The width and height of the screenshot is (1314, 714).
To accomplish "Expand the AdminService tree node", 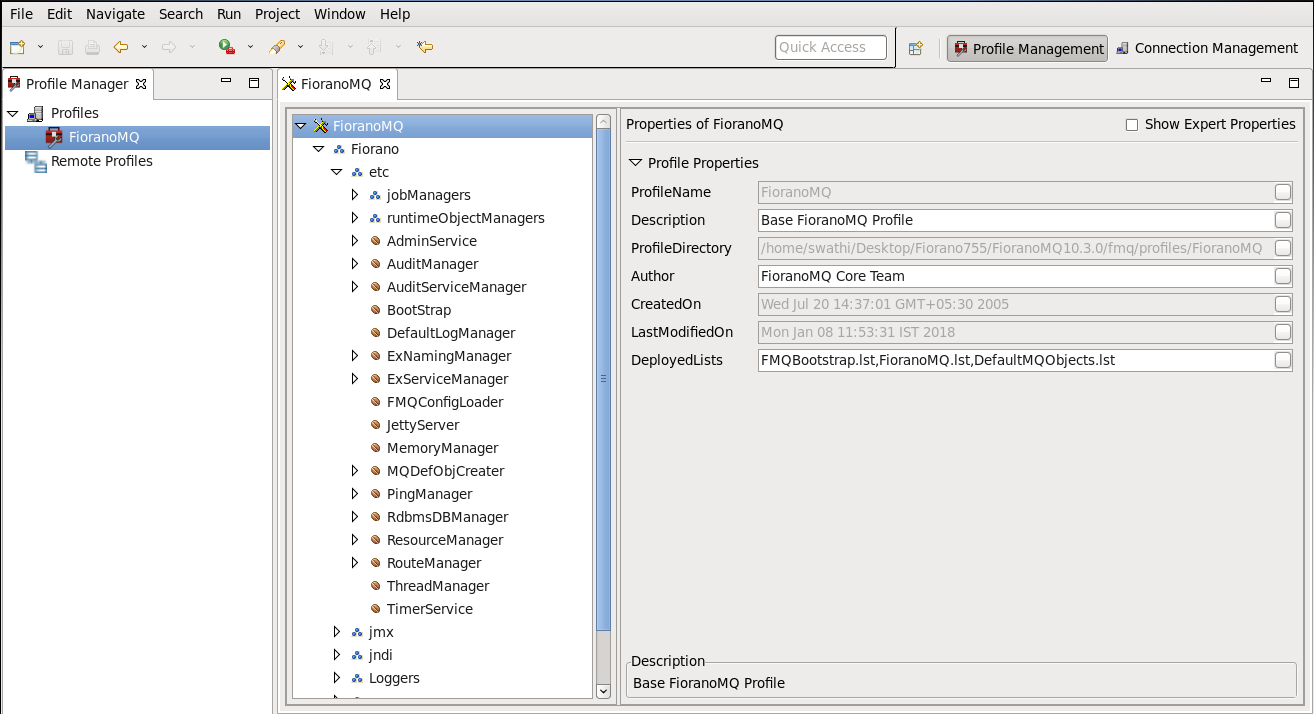I will pyautogui.click(x=354, y=241).
